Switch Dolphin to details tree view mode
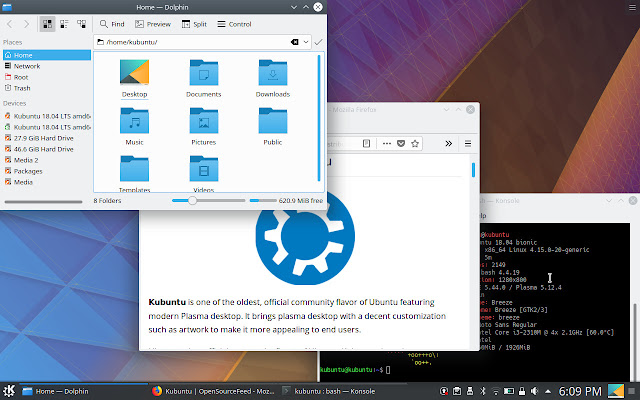Image resolution: width=640 pixels, height=400 pixels. [82, 24]
